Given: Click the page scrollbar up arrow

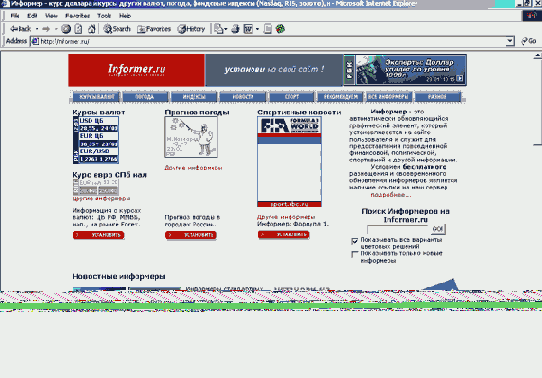Looking at the screenshot, I should coord(537,56).
